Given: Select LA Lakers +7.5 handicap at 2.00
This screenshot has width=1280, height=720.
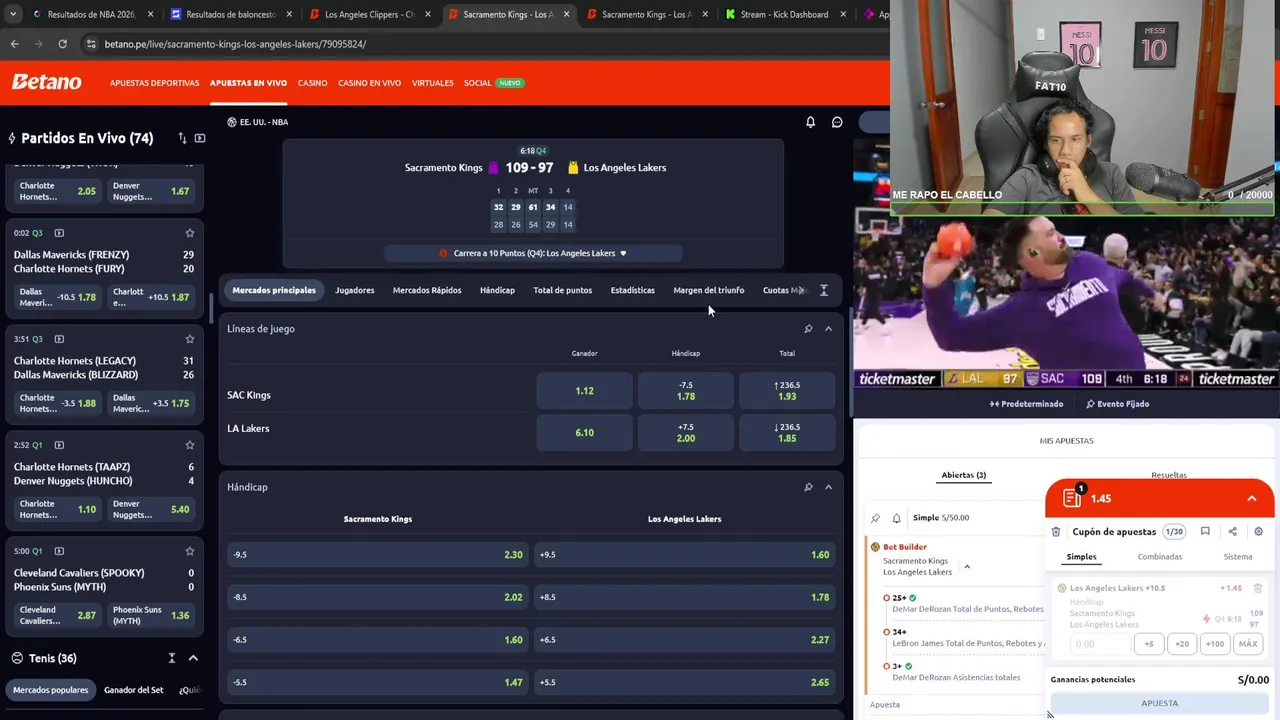Looking at the screenshot, I should (686, 432).
